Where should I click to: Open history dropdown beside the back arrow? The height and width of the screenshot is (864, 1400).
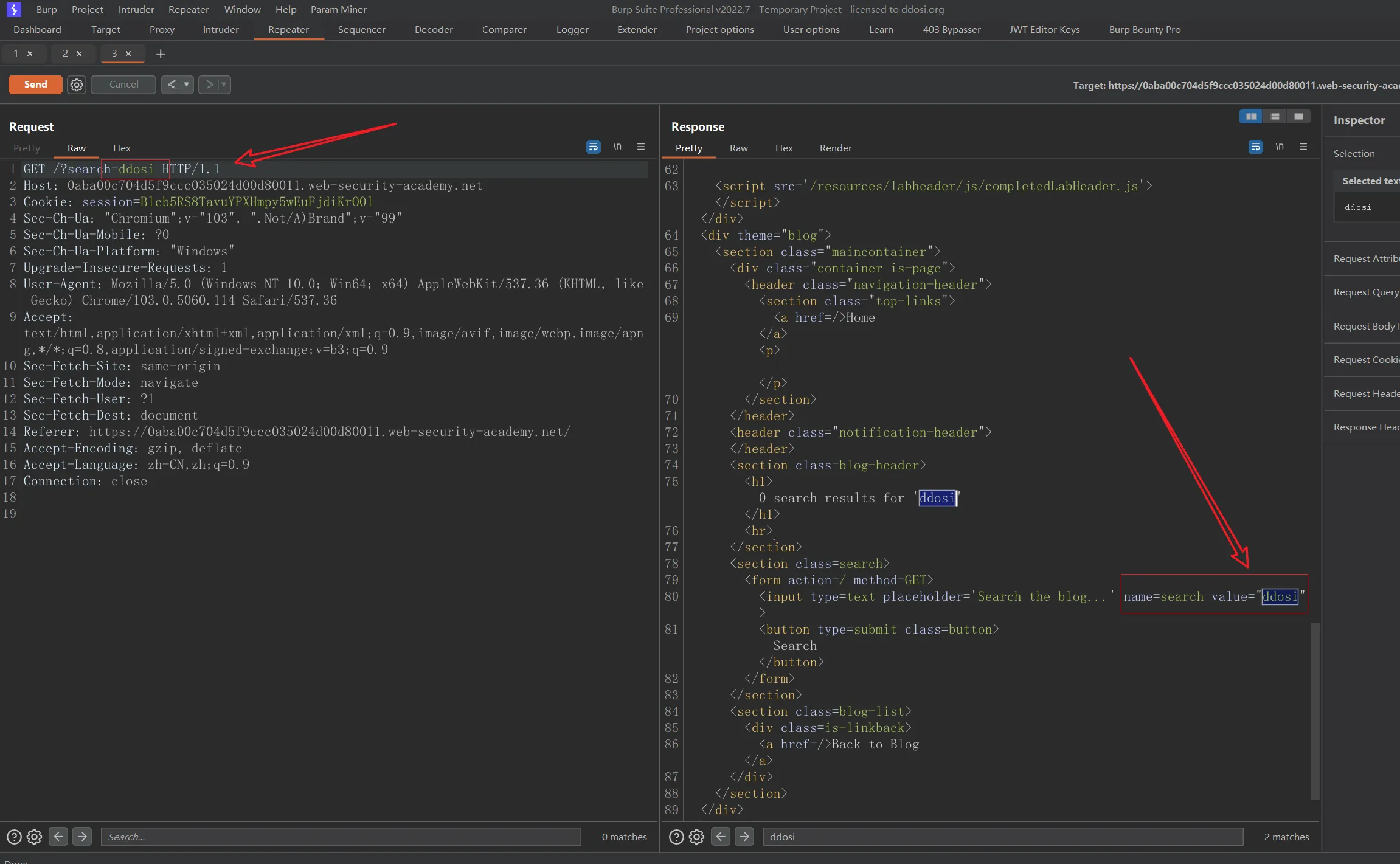[187, 85]
